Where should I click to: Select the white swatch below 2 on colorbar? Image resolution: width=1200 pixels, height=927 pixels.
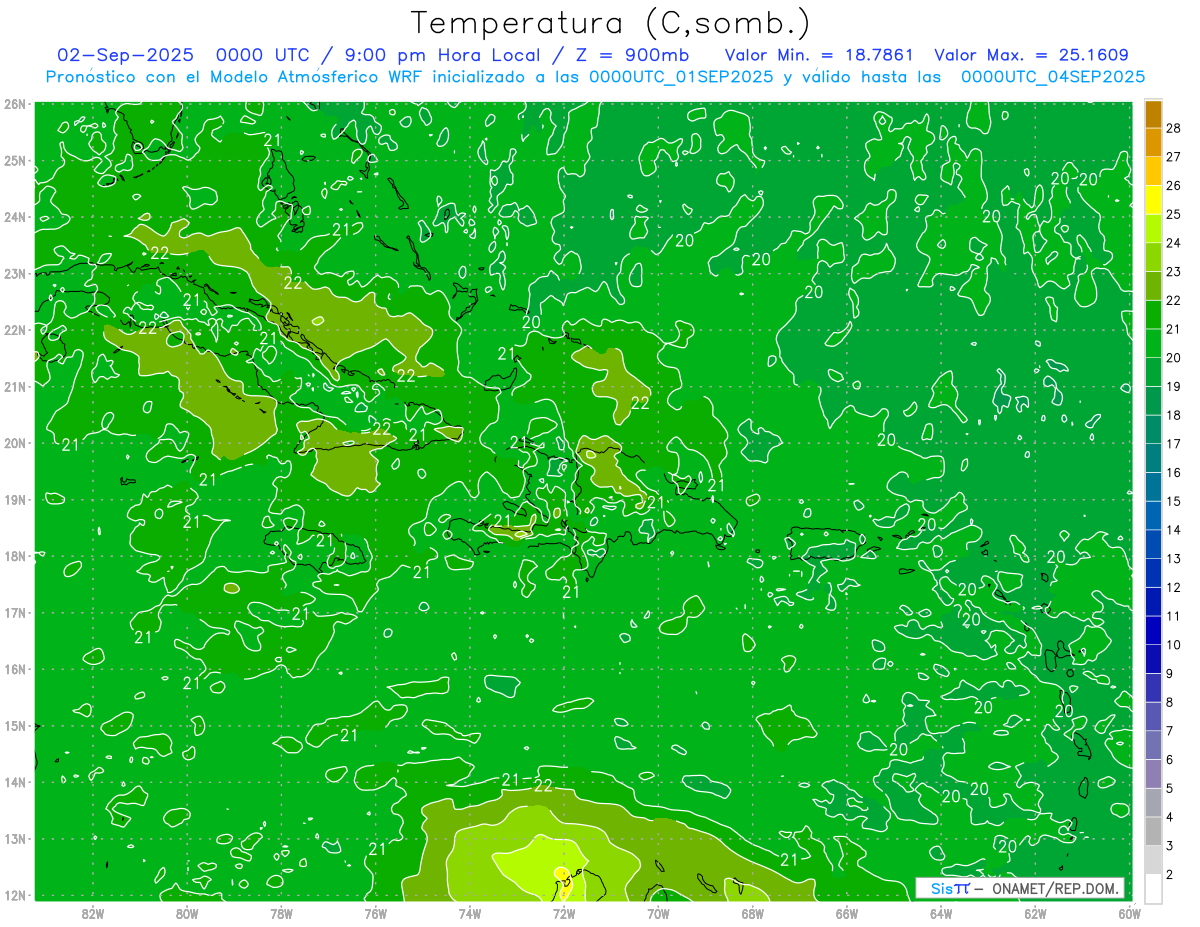[1153, 888]
